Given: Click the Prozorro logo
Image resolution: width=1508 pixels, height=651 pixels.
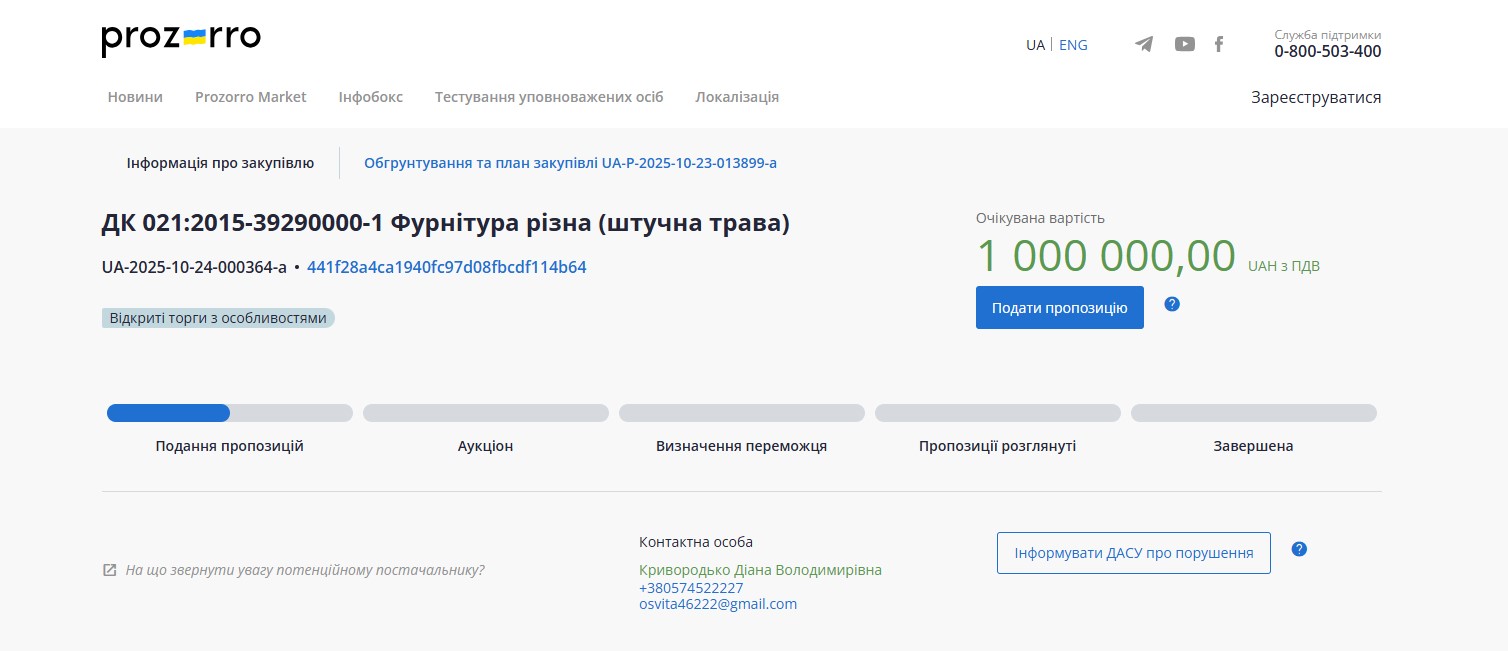Looking at the screenshot, I should [180, 39].
